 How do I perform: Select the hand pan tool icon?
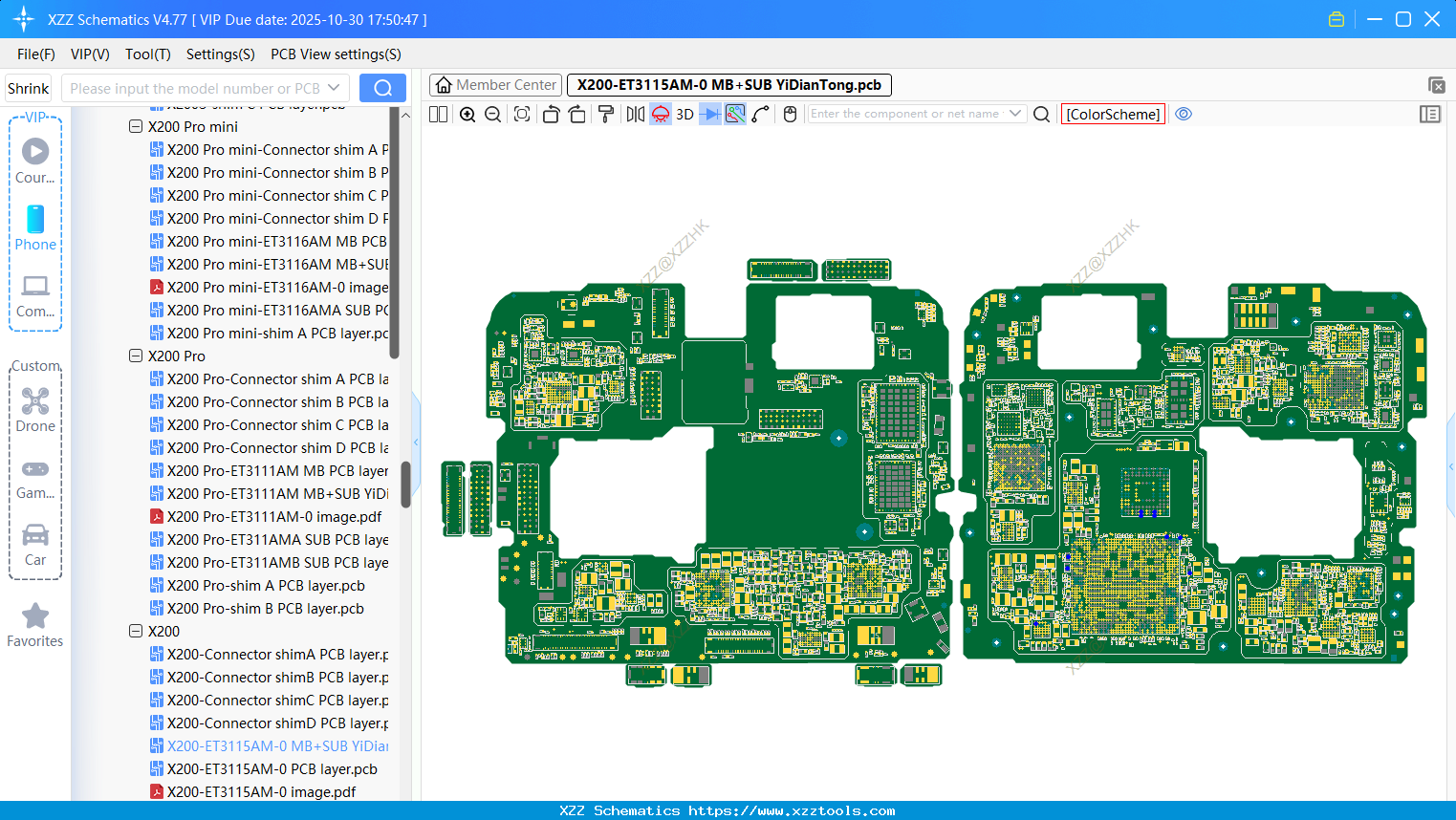(790, 114)
